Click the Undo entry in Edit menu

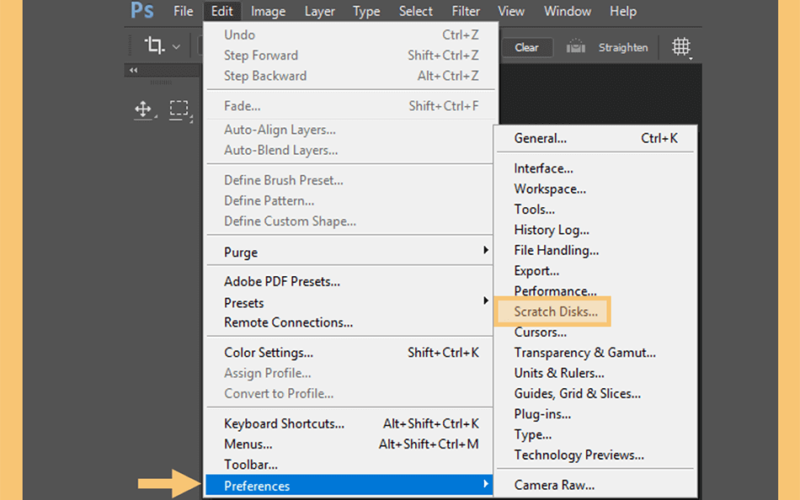coord(349,35)
